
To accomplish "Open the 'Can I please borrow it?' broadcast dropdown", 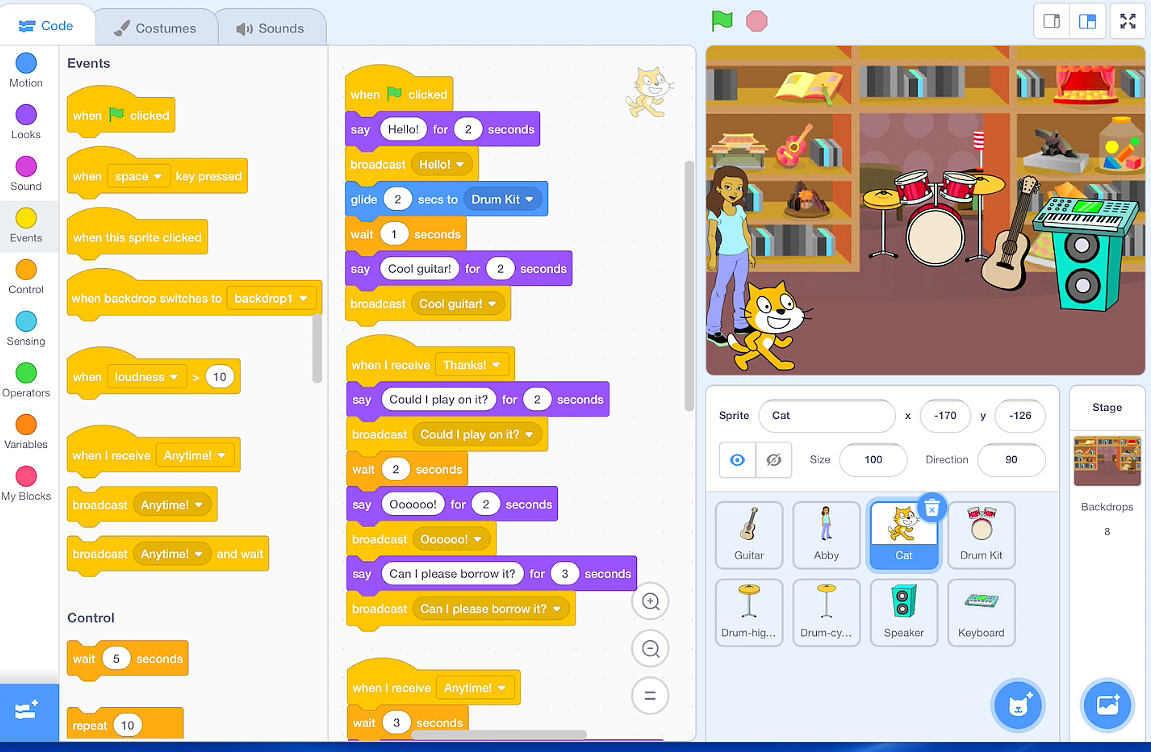I will (x=491, y=609).
